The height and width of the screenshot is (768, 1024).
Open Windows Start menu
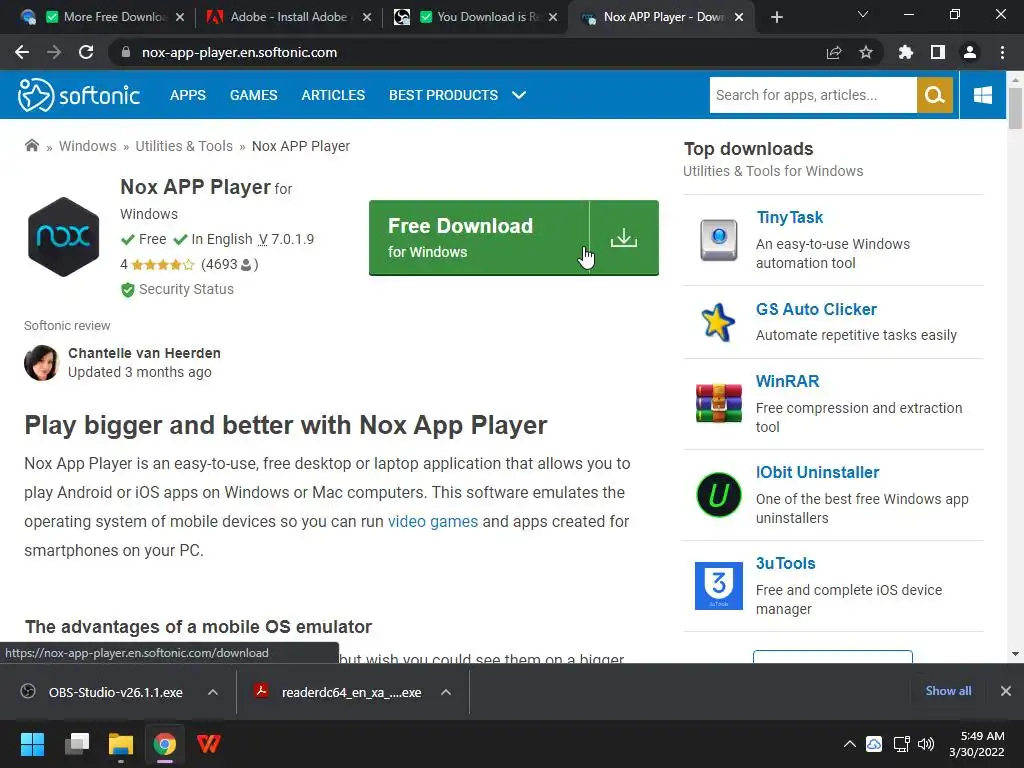click(32, 744)
